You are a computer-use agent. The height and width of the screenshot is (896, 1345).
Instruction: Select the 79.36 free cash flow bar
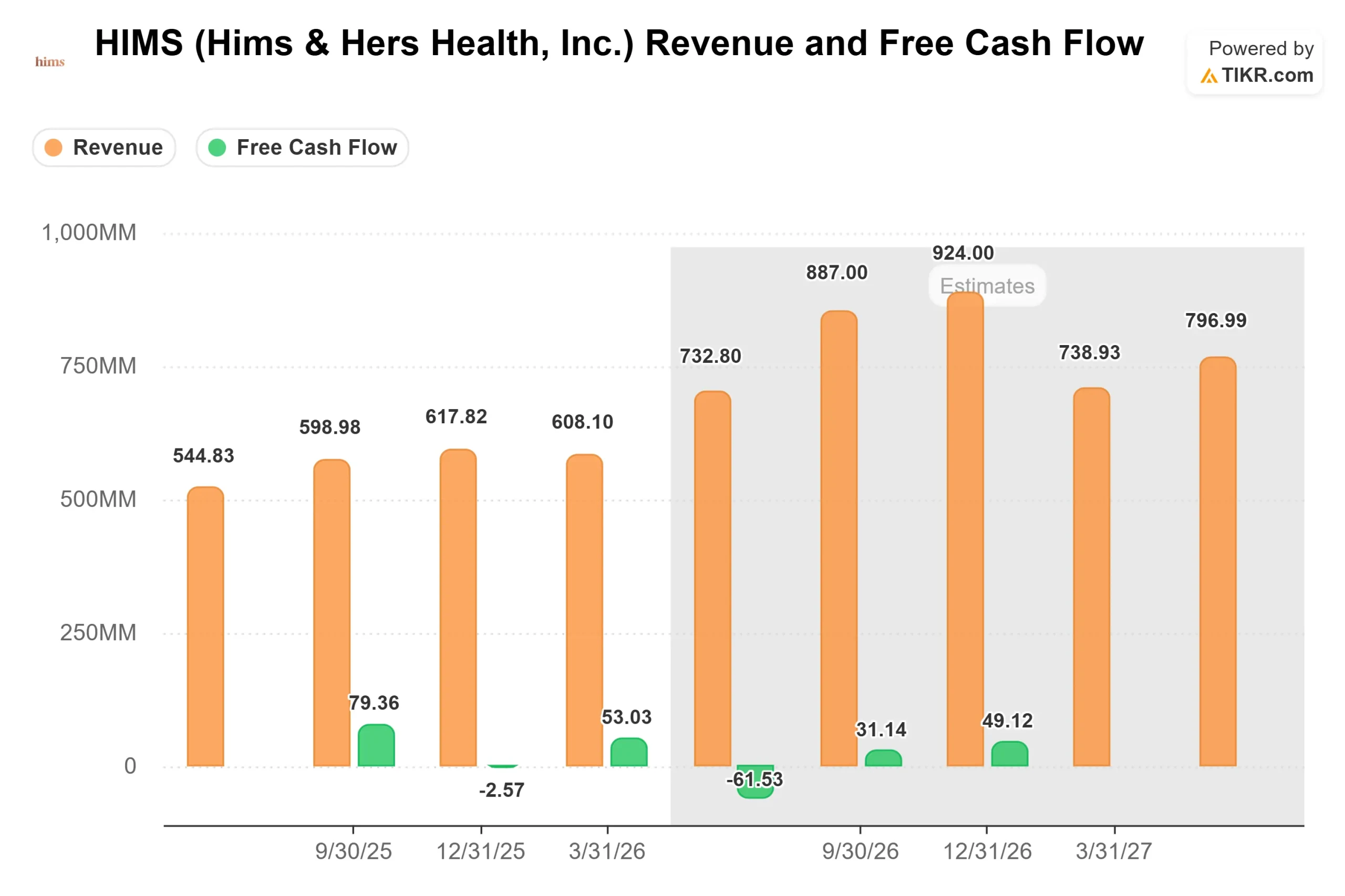(x=377, y=745)
